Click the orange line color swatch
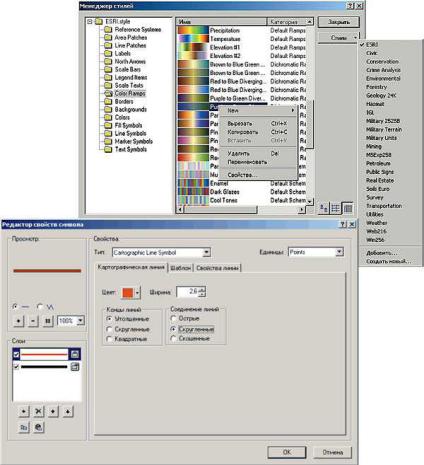The width and height of the screenshot is (424, 465). [128, 293]
